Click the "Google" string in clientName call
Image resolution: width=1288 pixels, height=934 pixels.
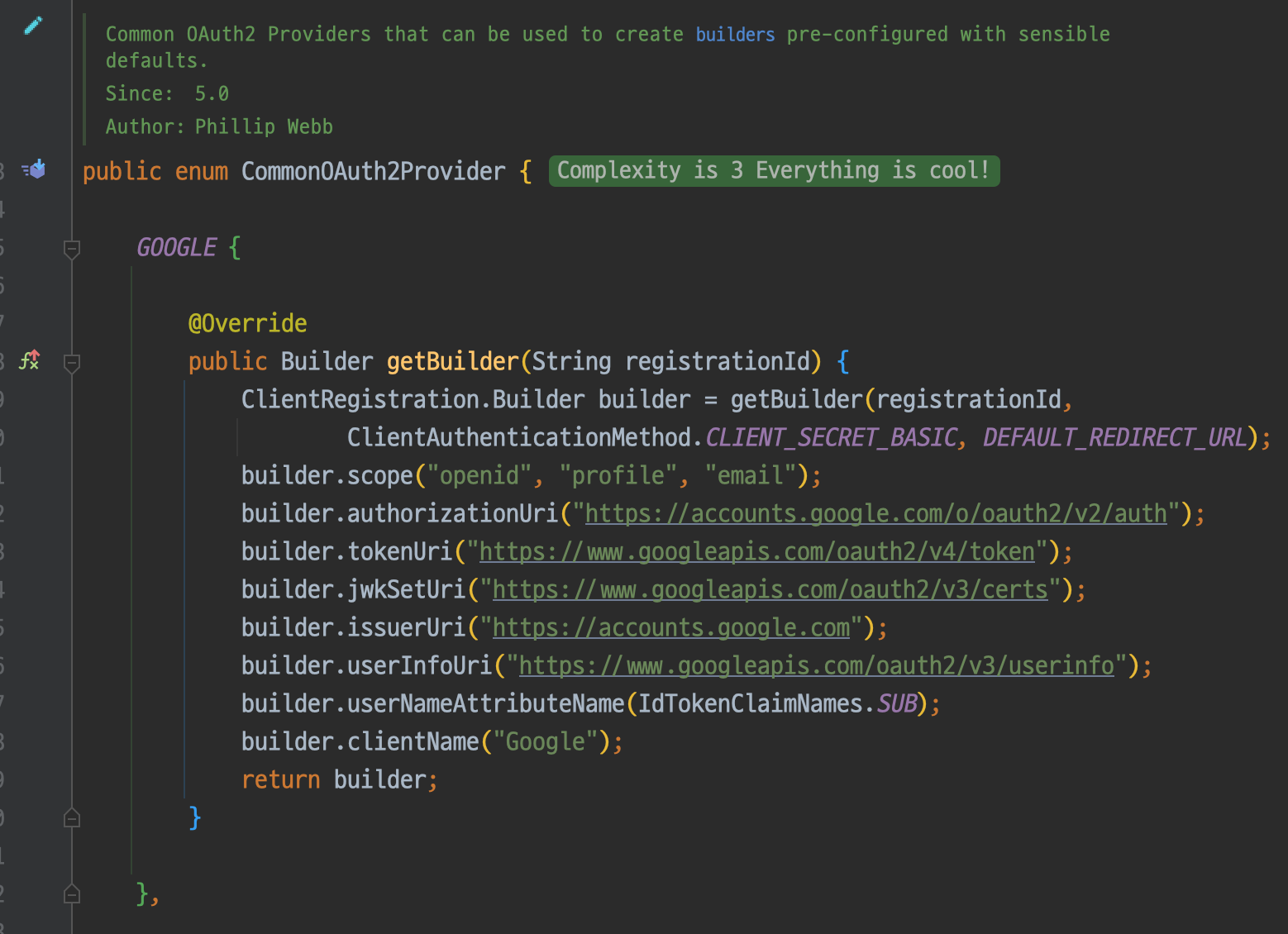[546, 741]
